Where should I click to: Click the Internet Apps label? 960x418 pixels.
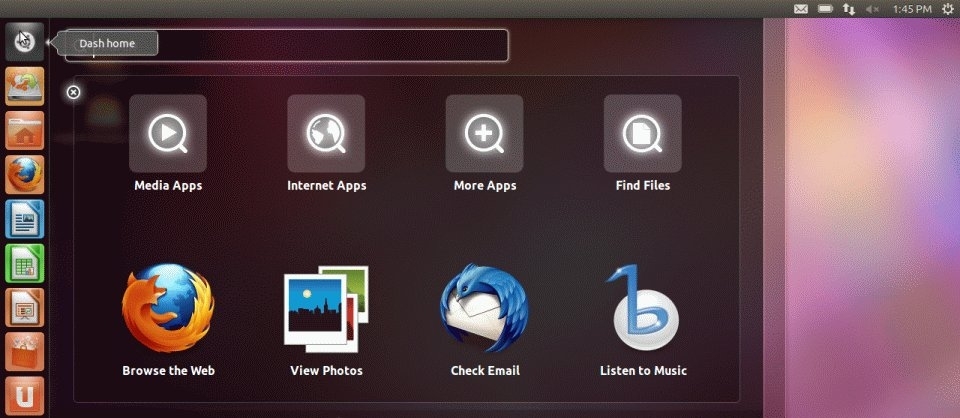327,185
